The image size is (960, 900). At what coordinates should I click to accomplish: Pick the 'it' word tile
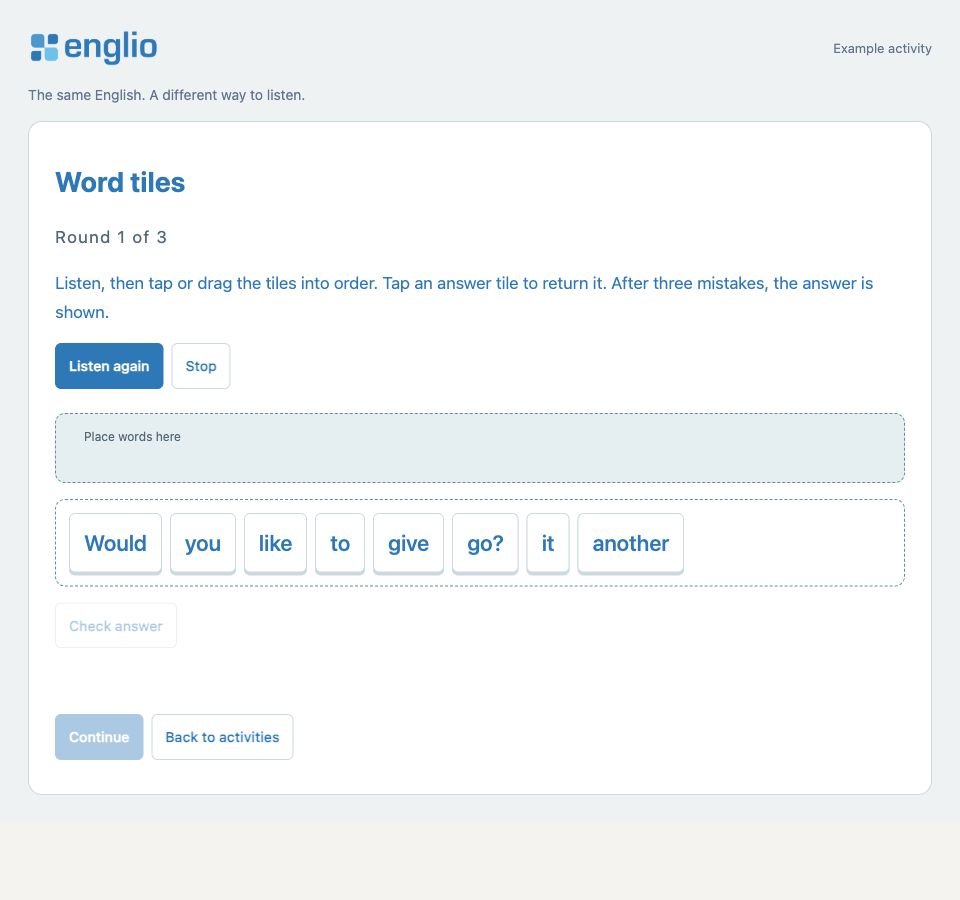pos(548,544)
